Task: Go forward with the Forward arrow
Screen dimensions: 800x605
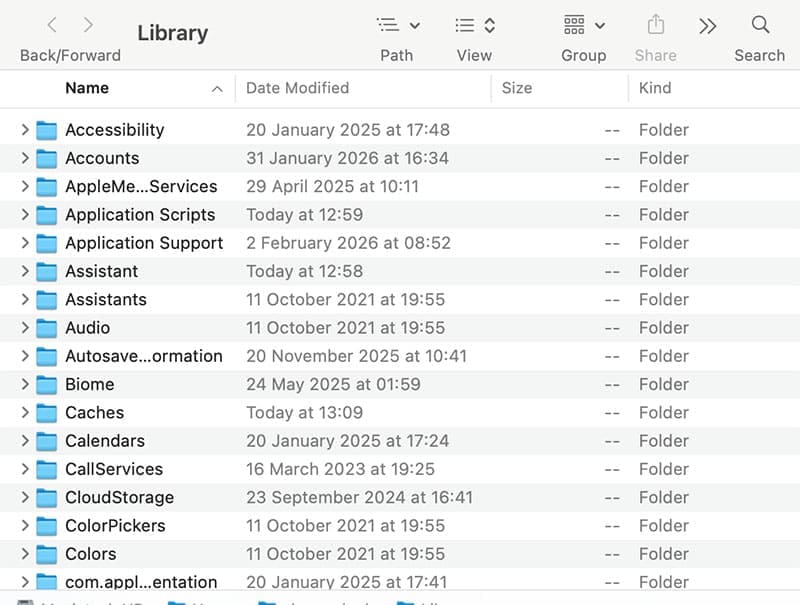Action: (x=88, y=25)
